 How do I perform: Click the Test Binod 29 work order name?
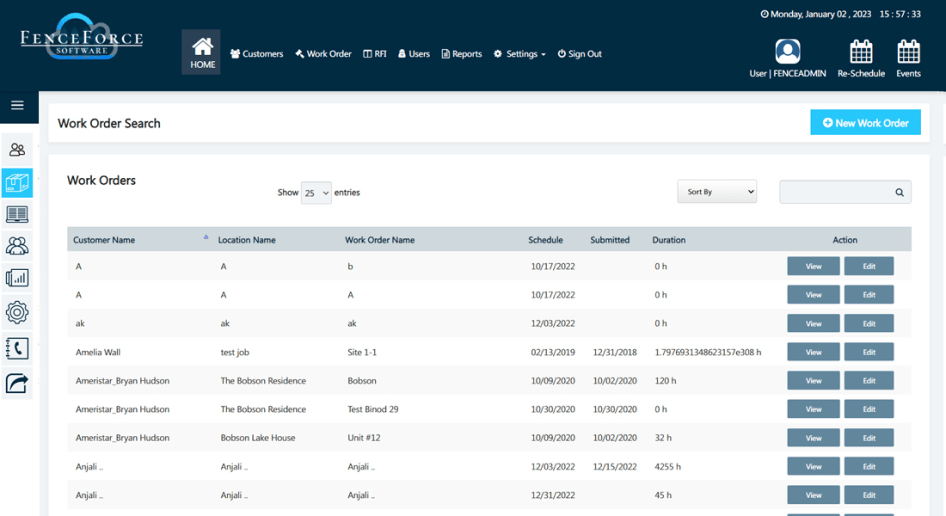pos(373,409)
